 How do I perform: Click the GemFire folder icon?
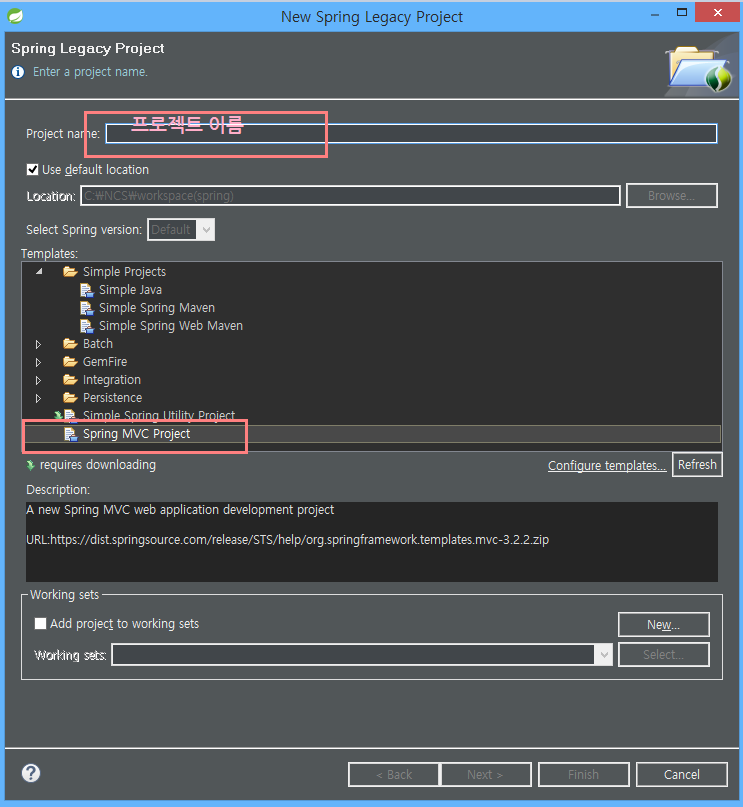(x=70, y=362)
